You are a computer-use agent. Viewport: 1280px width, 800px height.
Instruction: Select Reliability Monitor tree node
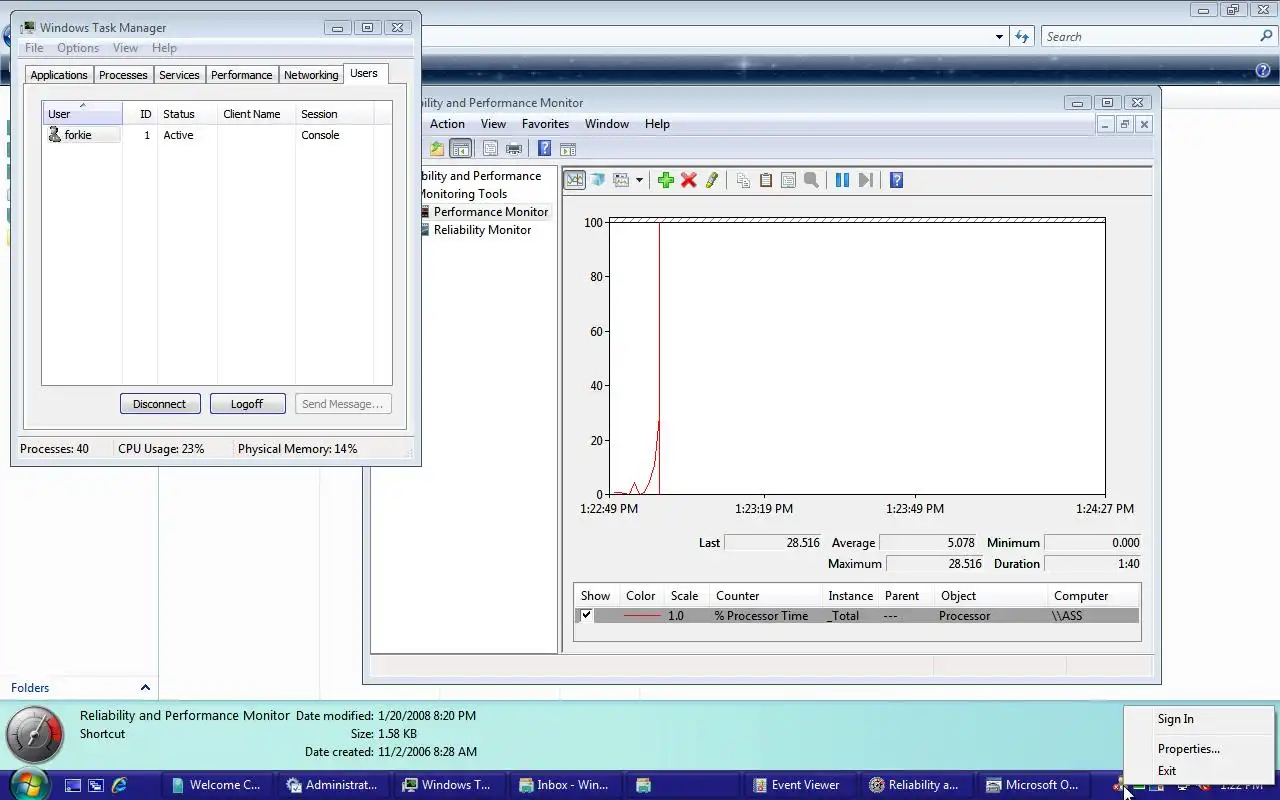[482, 230]
